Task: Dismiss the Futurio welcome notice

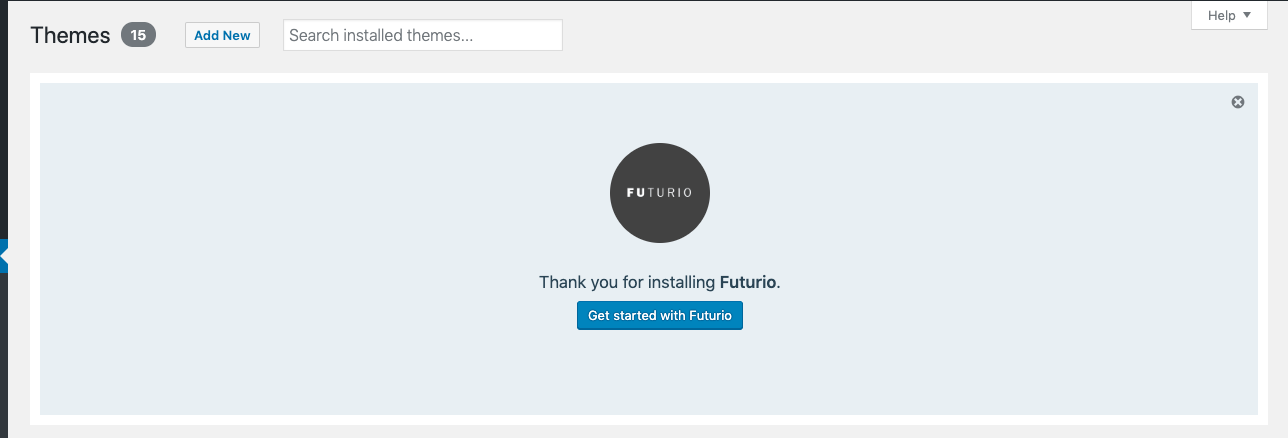Action: pyautogui.click(x=1238, y=102)
